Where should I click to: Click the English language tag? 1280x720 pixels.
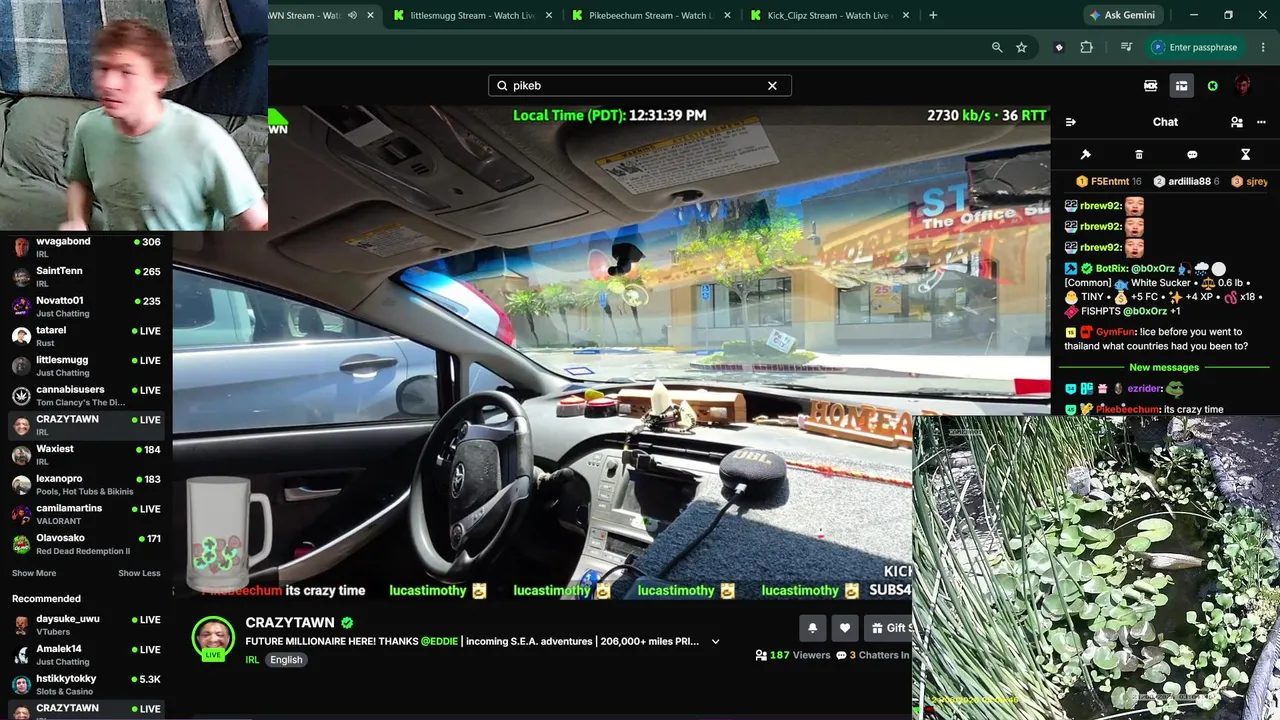pos(286,660)
